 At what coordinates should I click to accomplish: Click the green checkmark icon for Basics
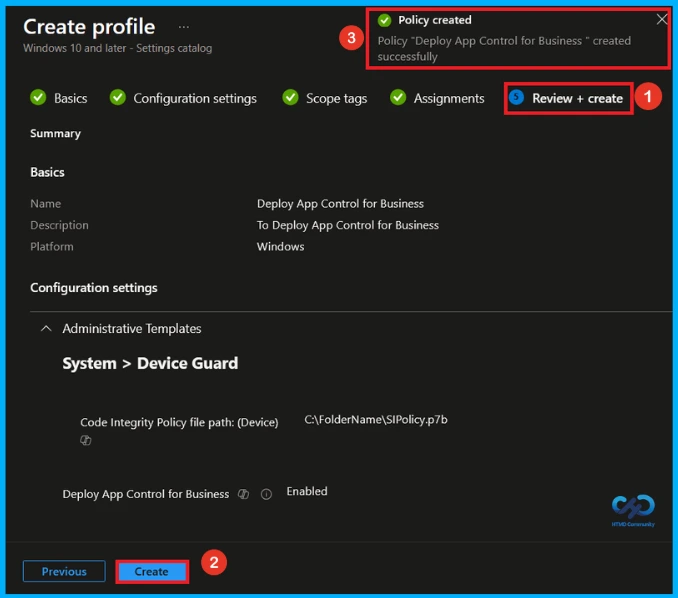click(38, 97)
